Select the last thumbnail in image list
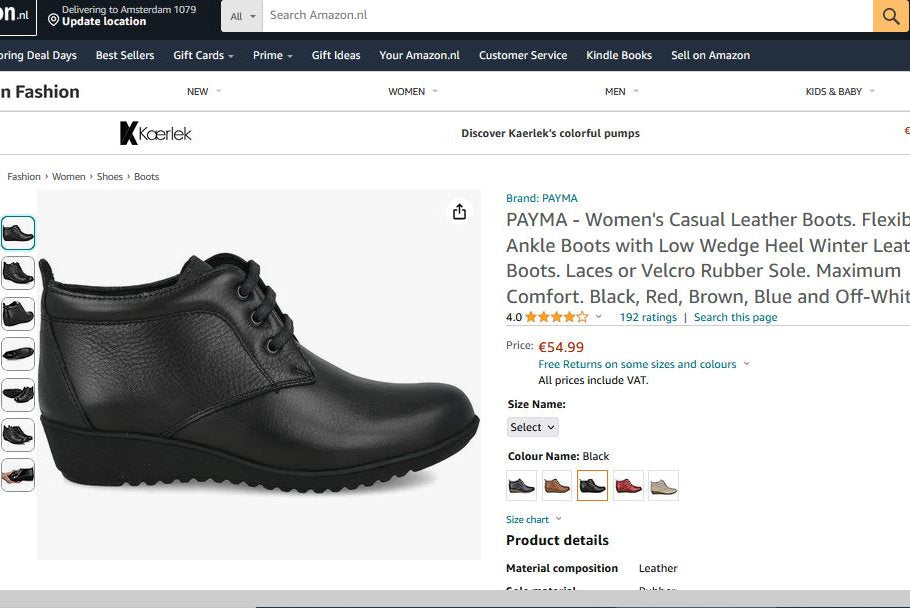The image size is (910, 608). click(x=18, y=475)
